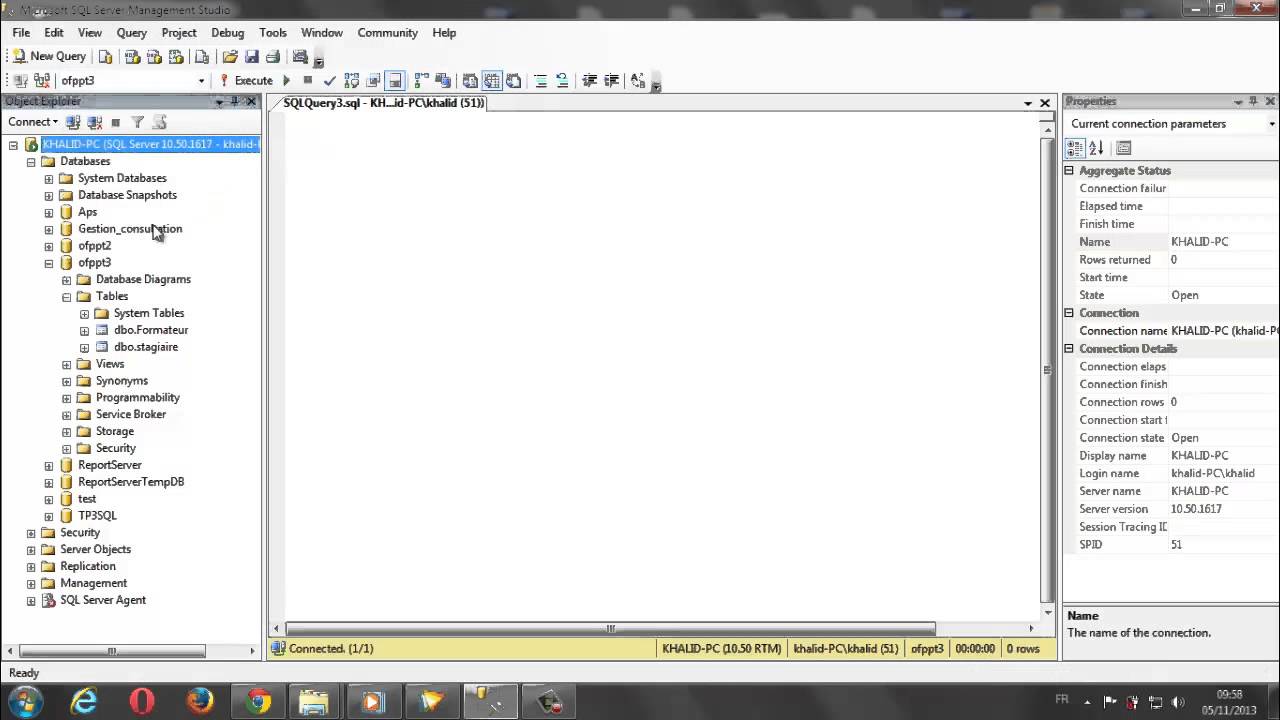Screen dimensions: 1280x720
Task: Collapse the ofppt3 database node
Action: [x=49, y=263]
